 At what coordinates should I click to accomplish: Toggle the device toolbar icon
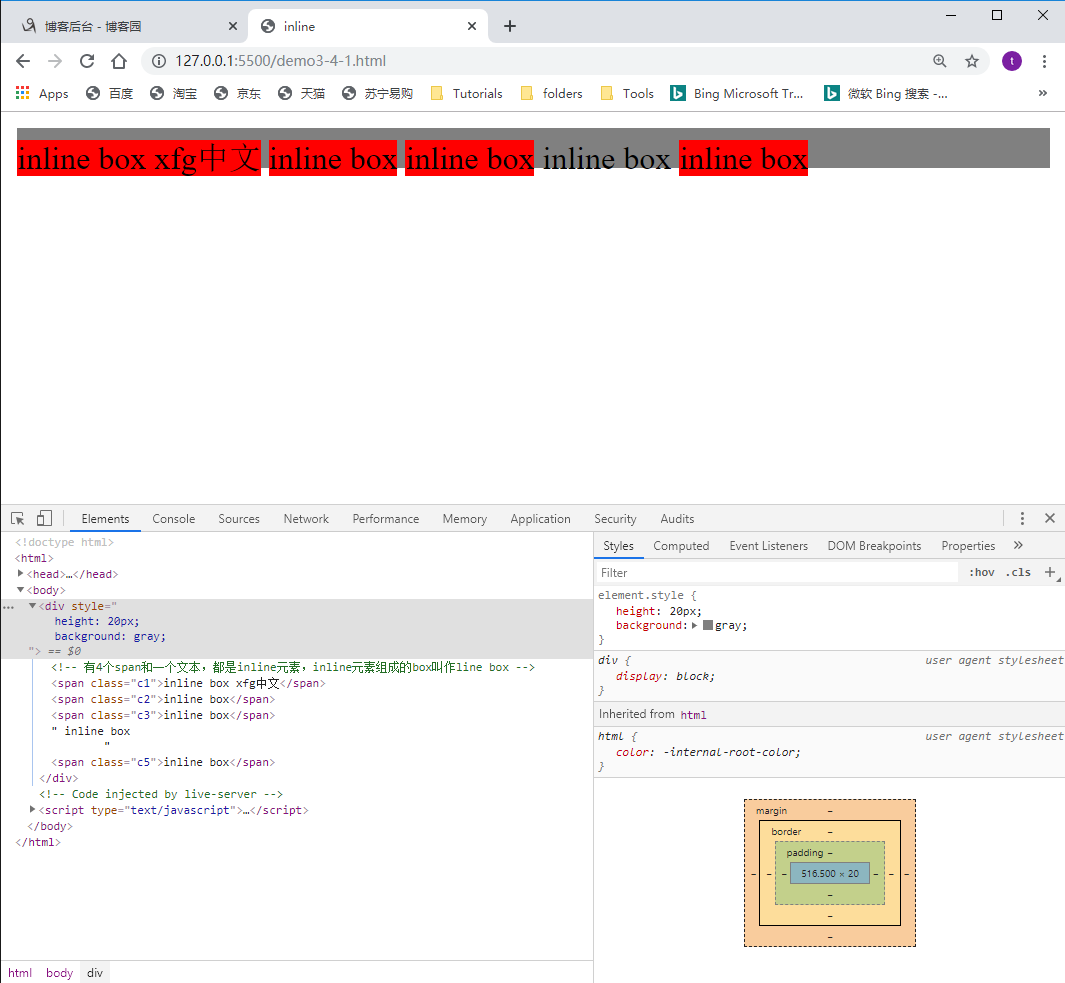44,519
